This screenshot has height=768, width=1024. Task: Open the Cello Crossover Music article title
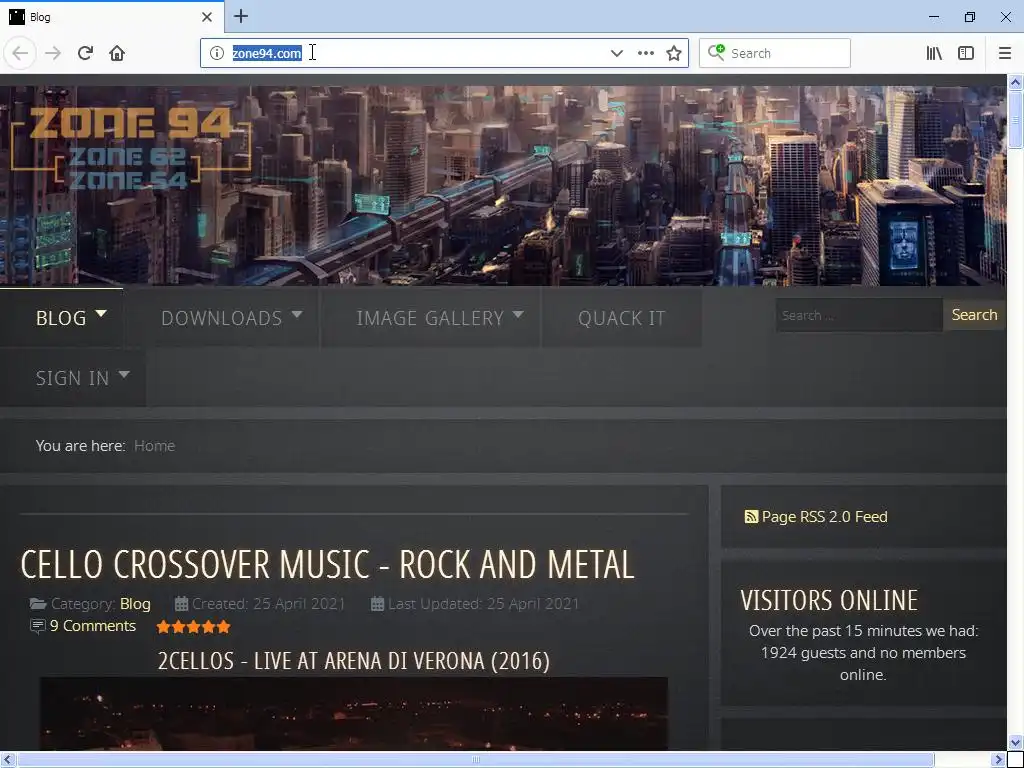tap(327, 564)
